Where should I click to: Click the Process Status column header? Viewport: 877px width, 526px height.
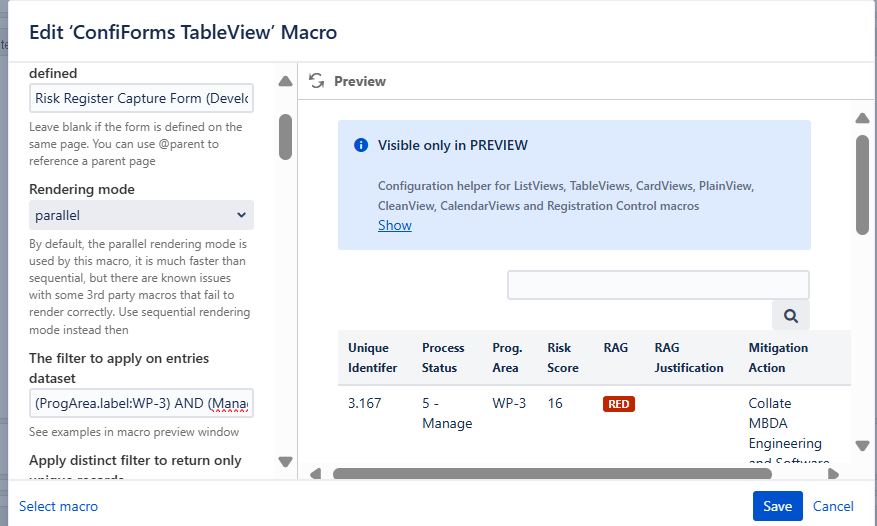tap(443, 358)
